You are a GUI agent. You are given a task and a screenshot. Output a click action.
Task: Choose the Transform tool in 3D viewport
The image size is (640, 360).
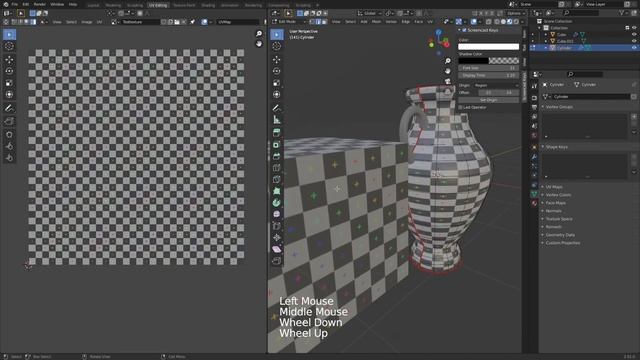277,95
